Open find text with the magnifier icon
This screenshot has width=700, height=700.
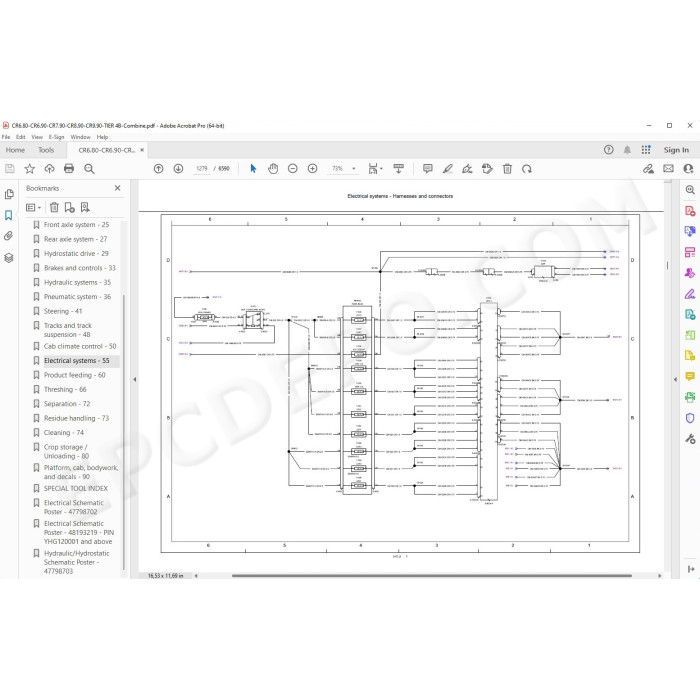click(x=89, y=169)
